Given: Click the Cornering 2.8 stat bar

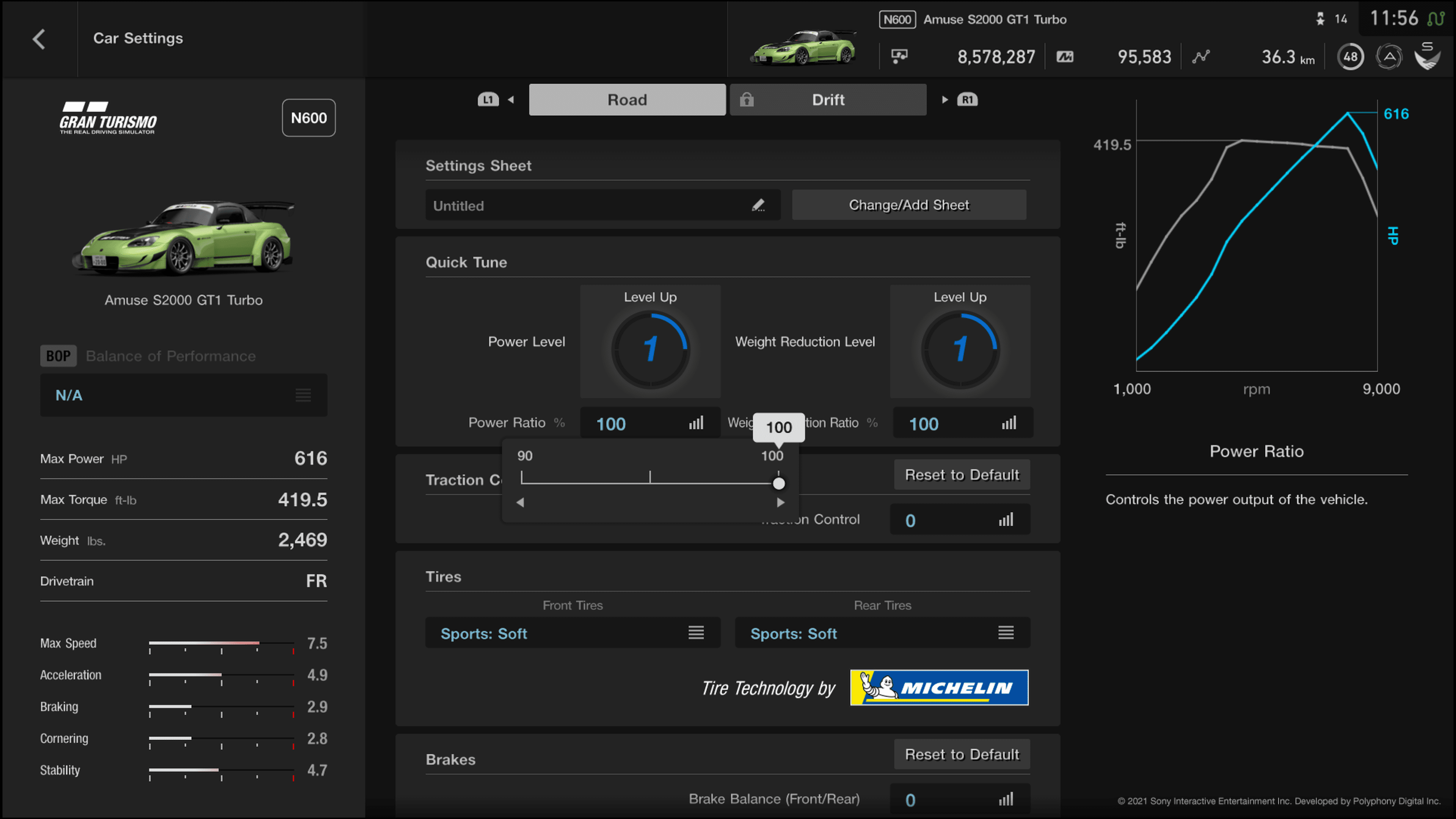Looking at the screenshot, I should coord(221,739).
